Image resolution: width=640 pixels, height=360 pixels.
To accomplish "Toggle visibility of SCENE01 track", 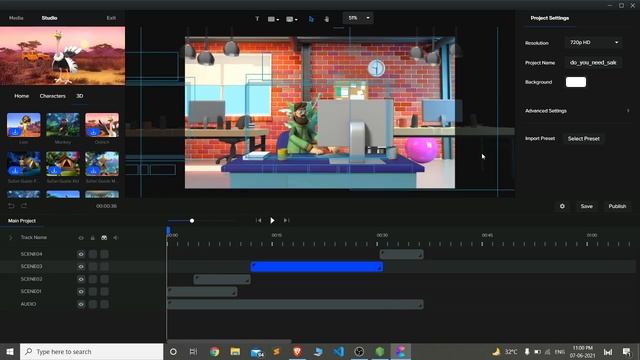I will 81,291.
